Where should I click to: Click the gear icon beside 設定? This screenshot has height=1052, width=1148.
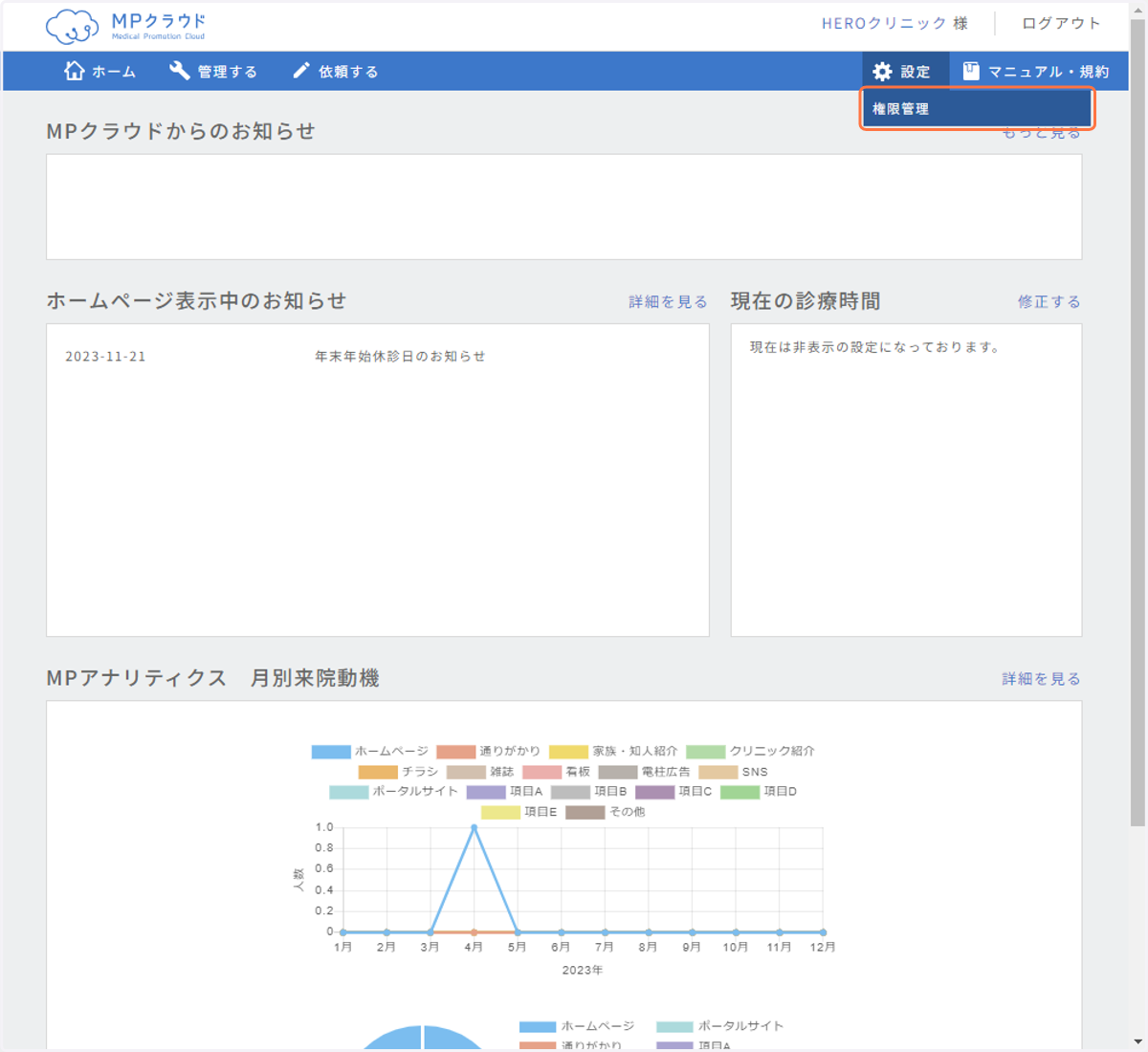[882, 72]
